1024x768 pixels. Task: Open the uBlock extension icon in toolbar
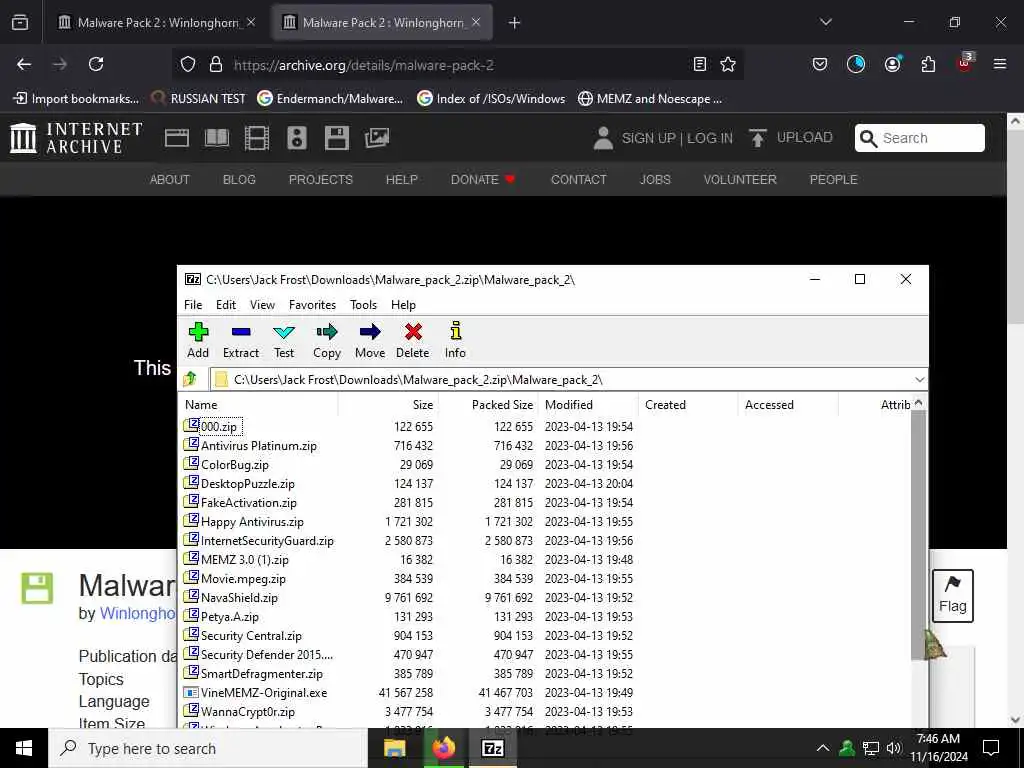point(965,63)
